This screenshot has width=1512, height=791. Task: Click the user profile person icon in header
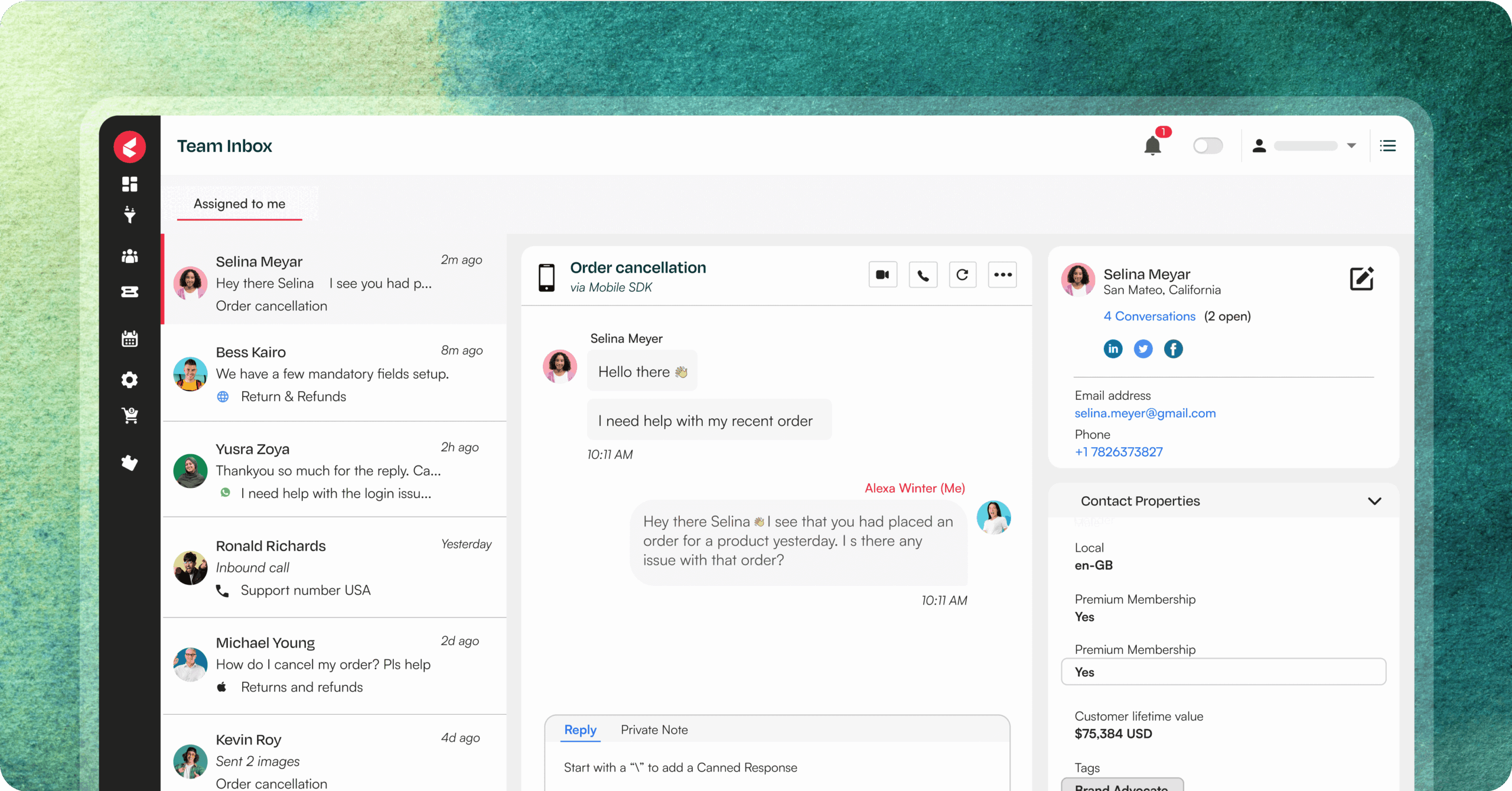1259,146
